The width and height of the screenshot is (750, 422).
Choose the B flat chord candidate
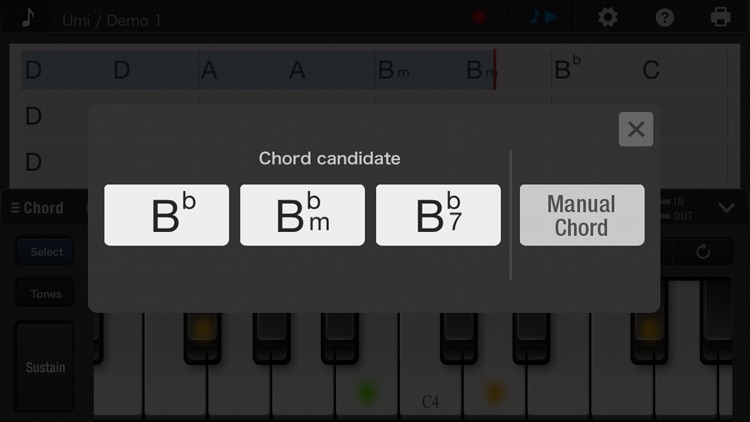[x=166, y=215]
